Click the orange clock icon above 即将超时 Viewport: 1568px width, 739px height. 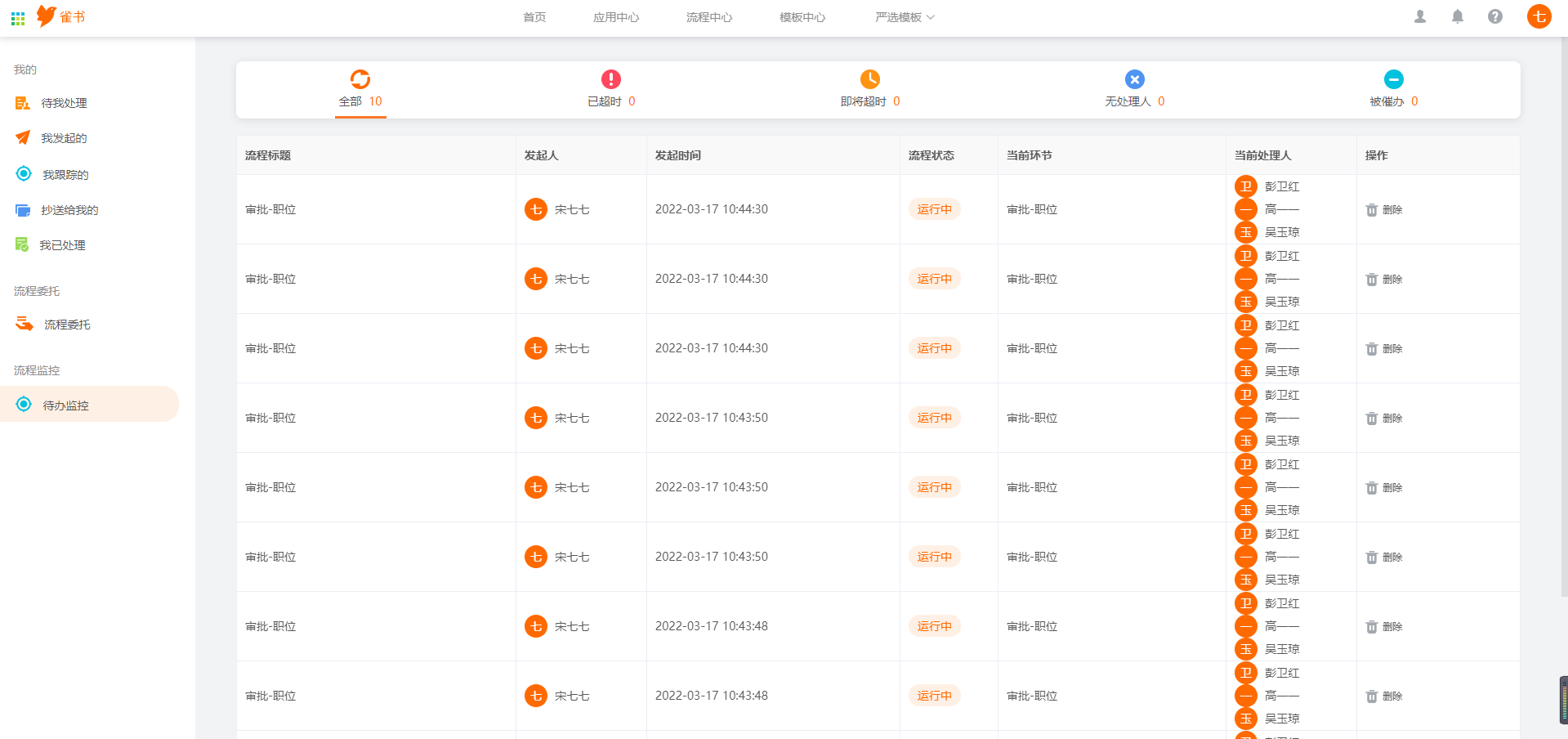pos(870,79)
